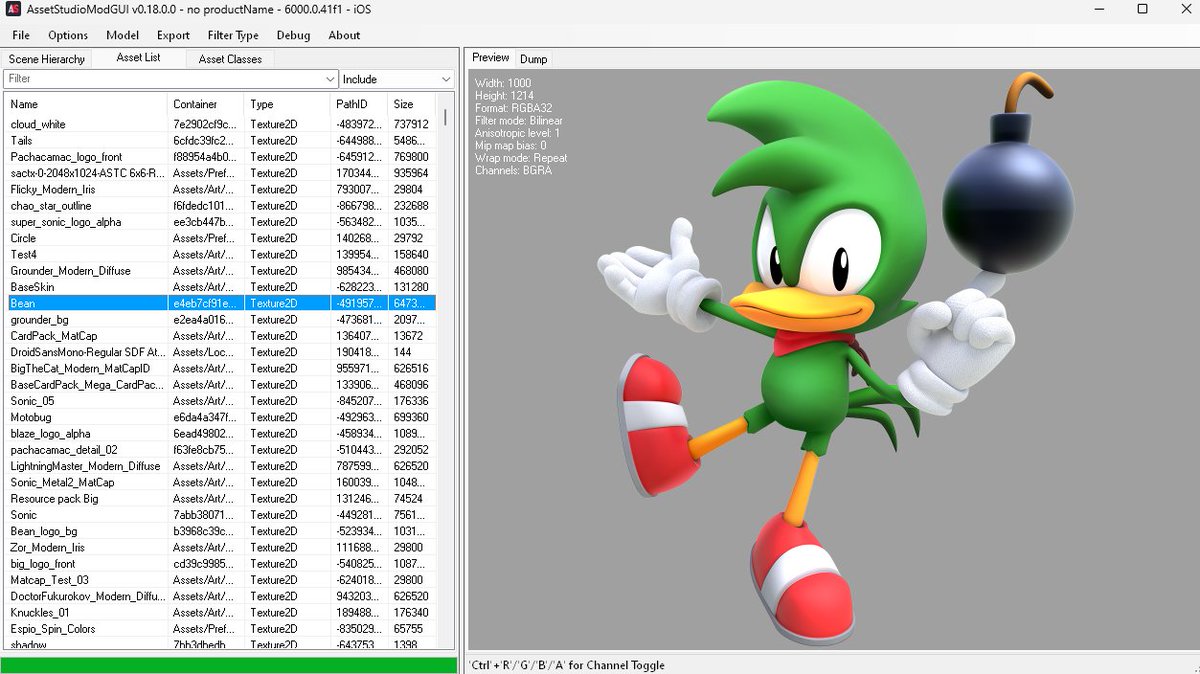Select the Dump tab
Screen dimensions: 1200x674
(x=533, y=59)
